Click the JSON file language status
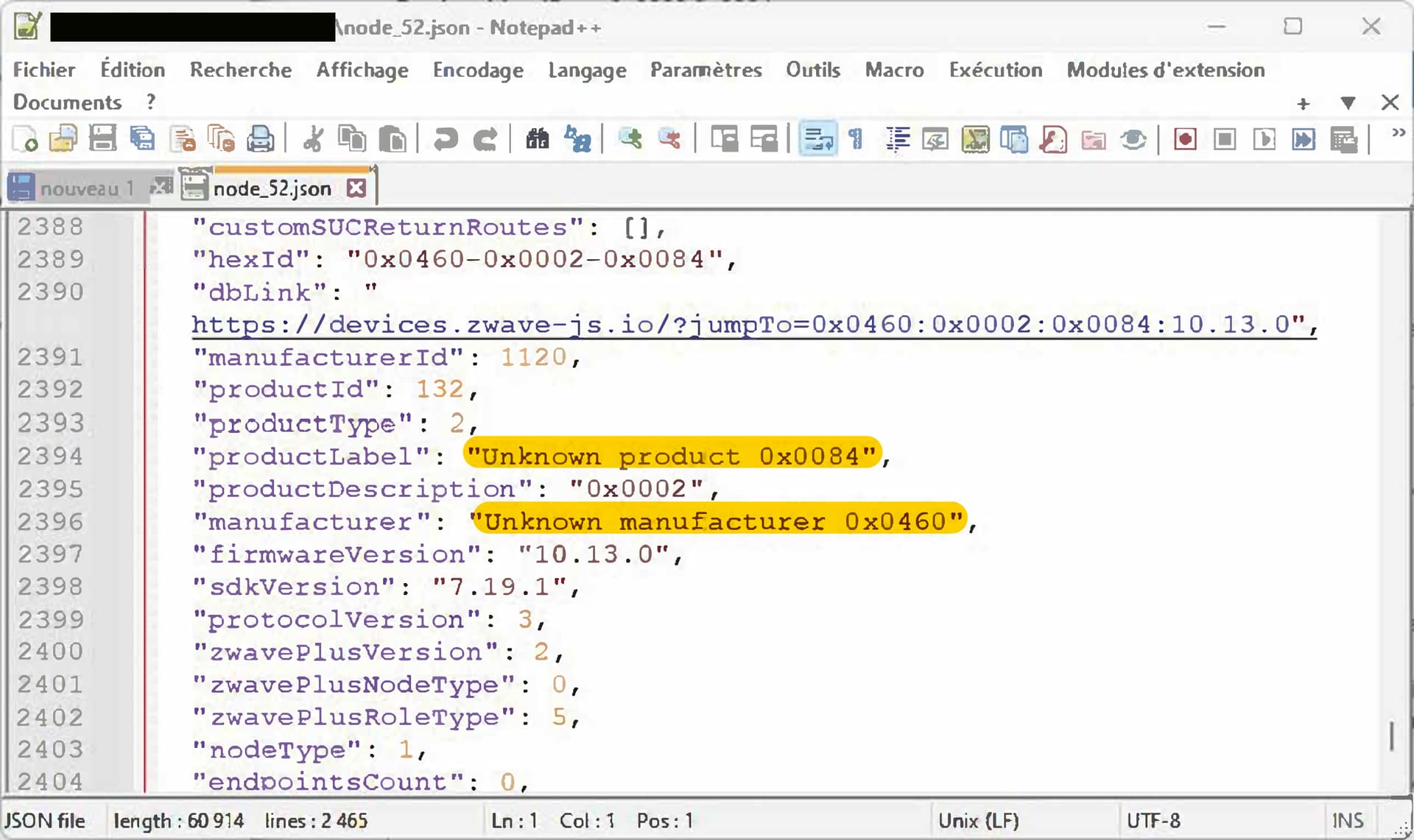Screen dimensions: 1414x840 click(x=45, y=821)
